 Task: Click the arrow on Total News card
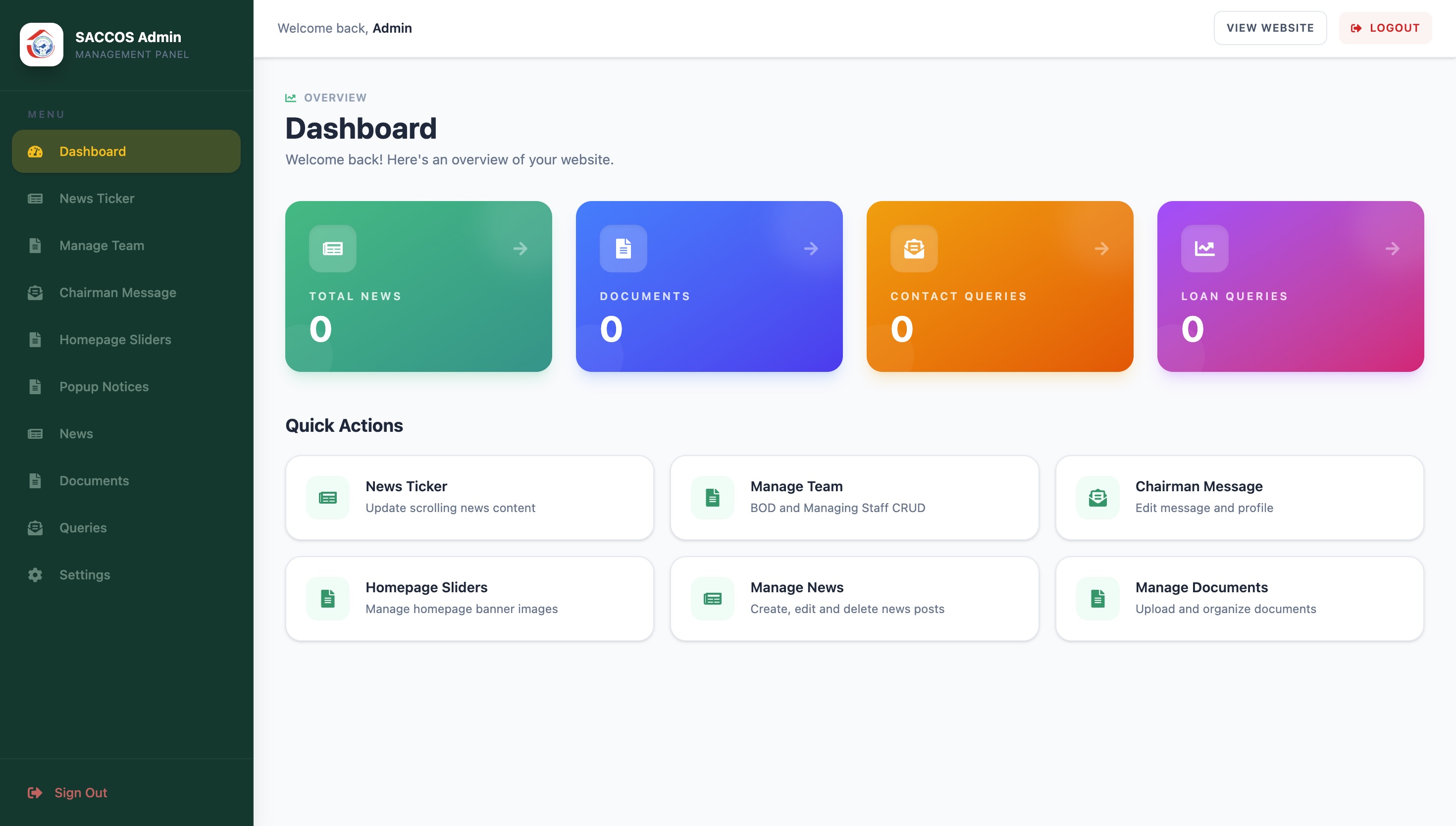point(520,249)
